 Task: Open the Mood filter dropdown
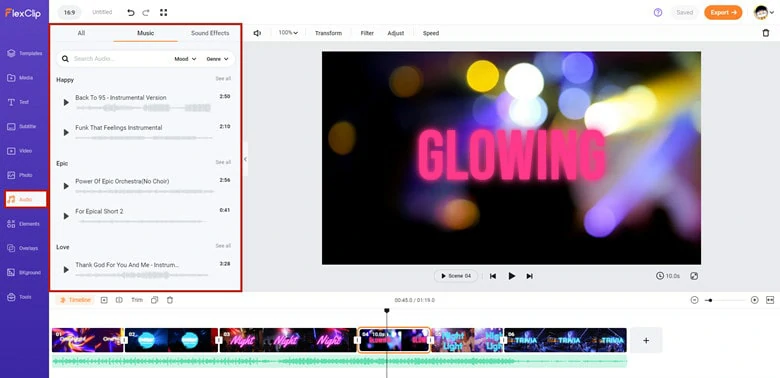185,59
